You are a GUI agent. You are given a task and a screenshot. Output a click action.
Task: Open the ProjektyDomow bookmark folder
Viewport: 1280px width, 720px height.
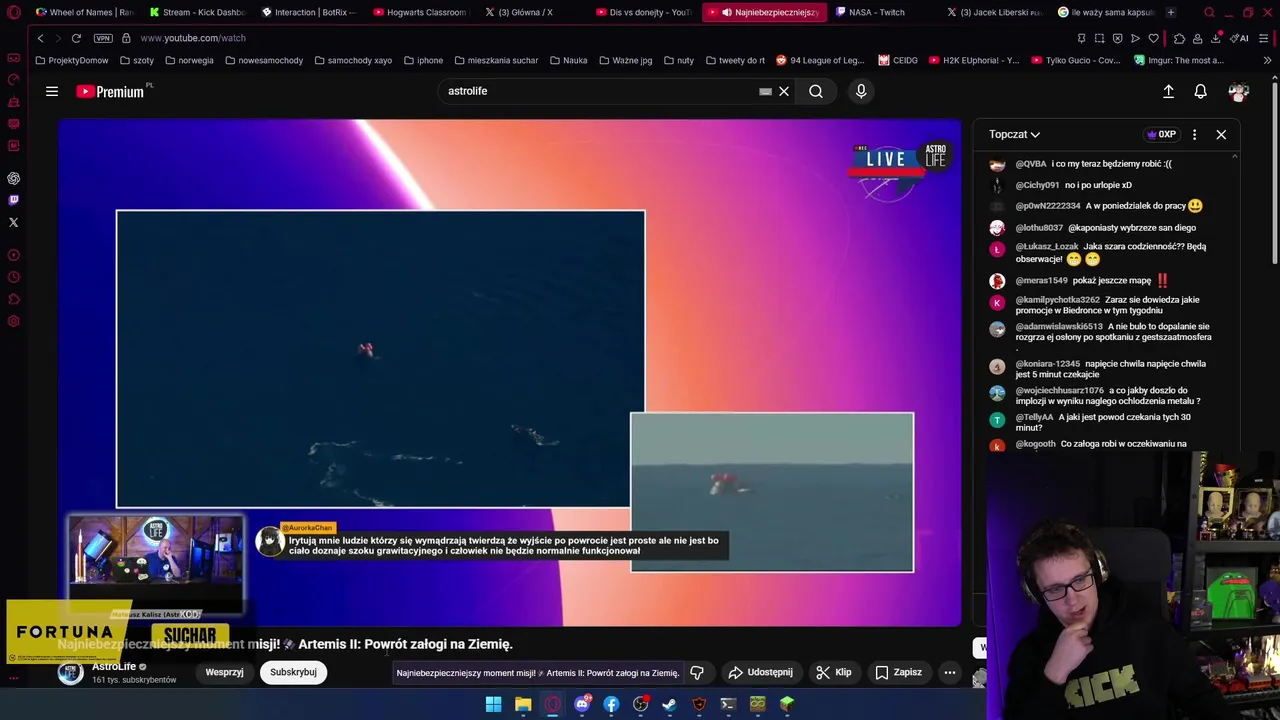(71, 60)
